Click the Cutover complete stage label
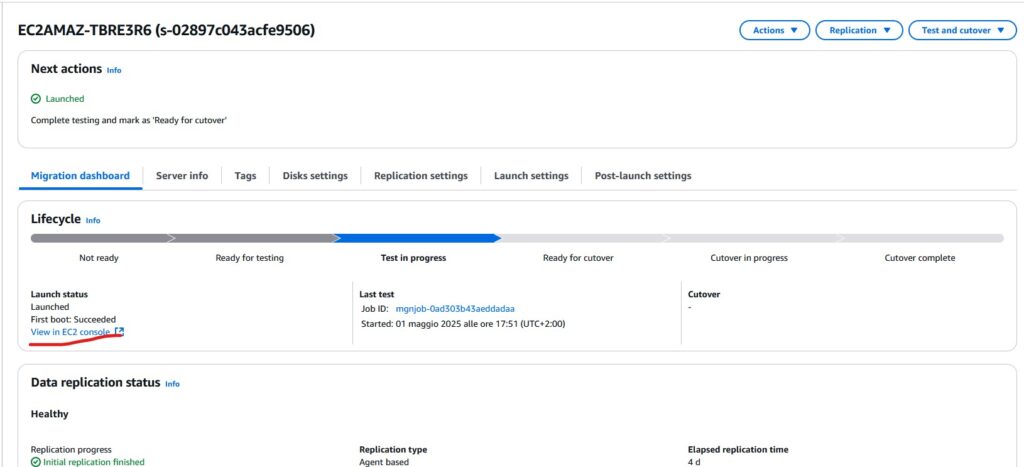 tap(920, 258)
